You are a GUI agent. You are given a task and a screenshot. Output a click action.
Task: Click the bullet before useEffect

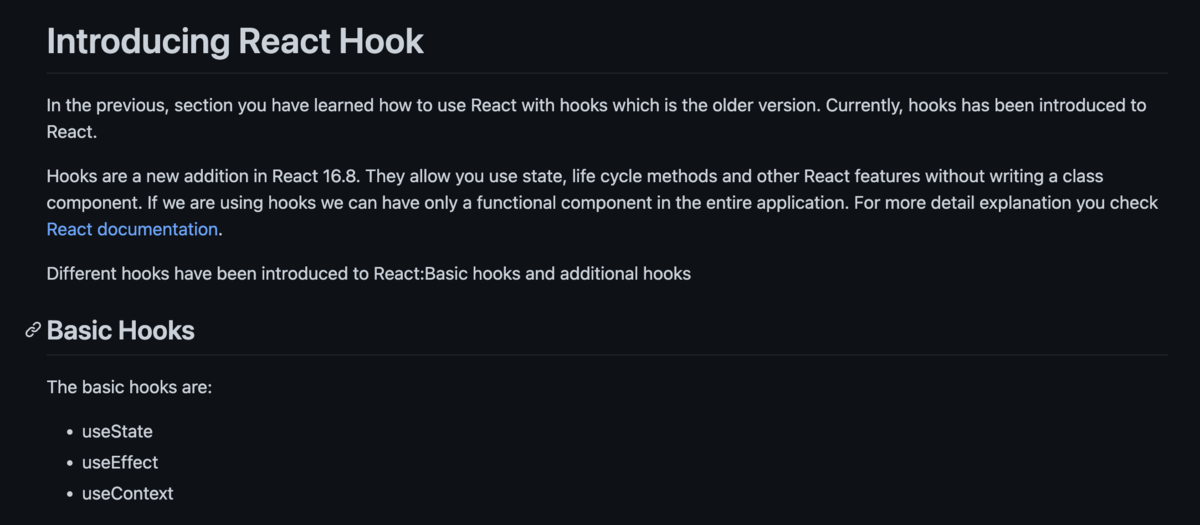70,464
